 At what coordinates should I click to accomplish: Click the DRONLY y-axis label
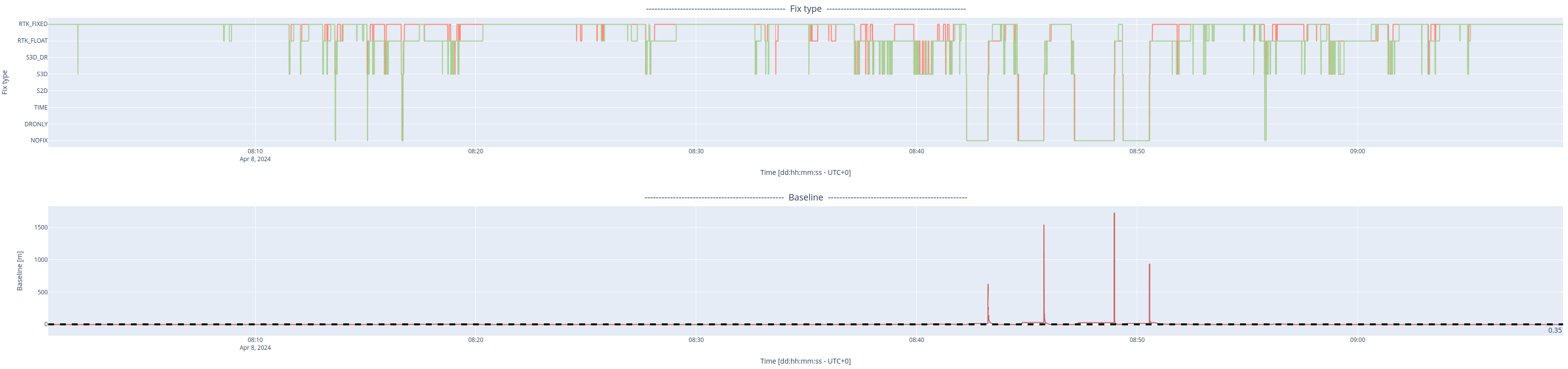(36, 124)
